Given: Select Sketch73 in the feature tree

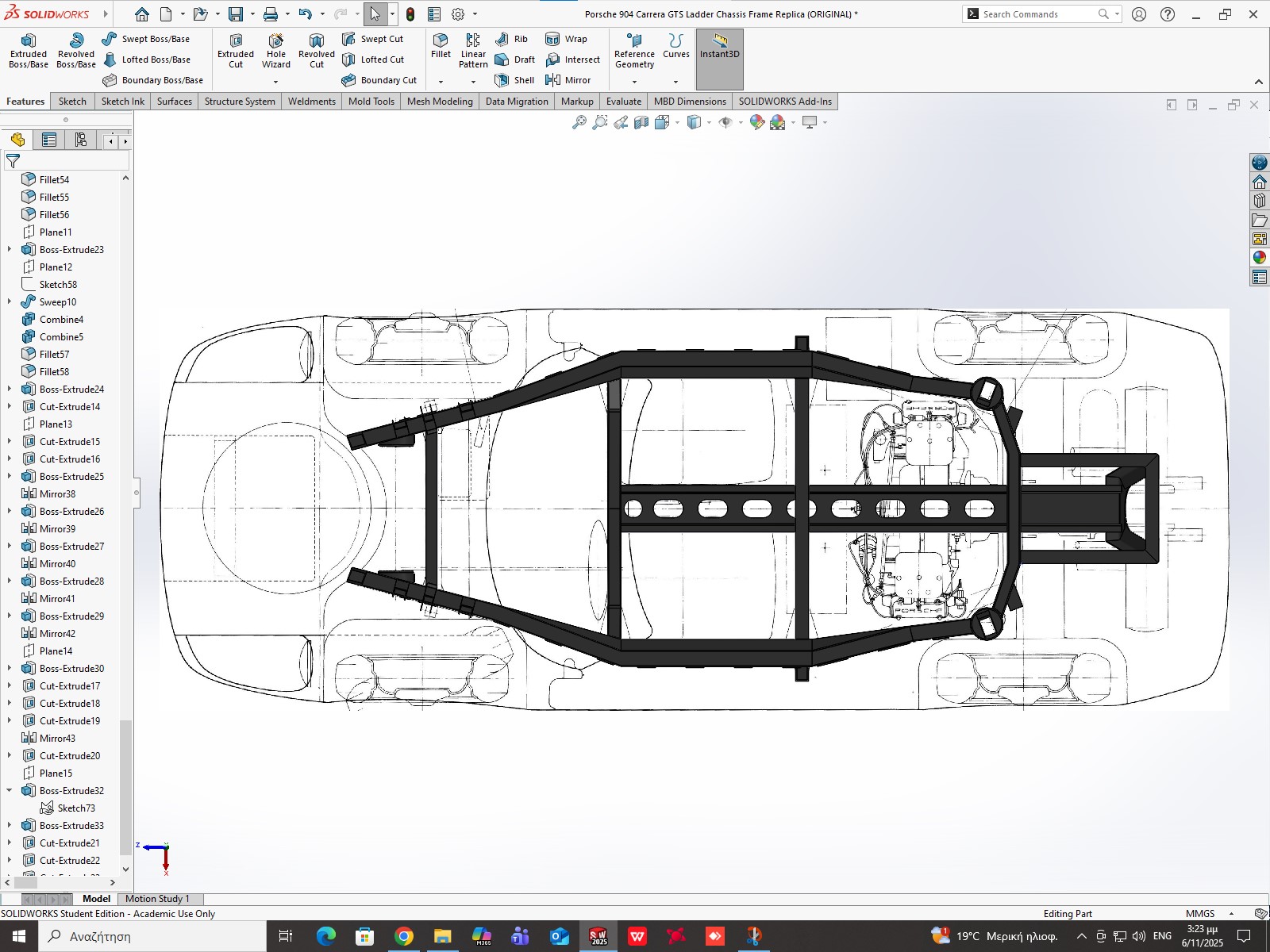Looking at the screenshot, I should pyautogui.click(x=75, y=808).
